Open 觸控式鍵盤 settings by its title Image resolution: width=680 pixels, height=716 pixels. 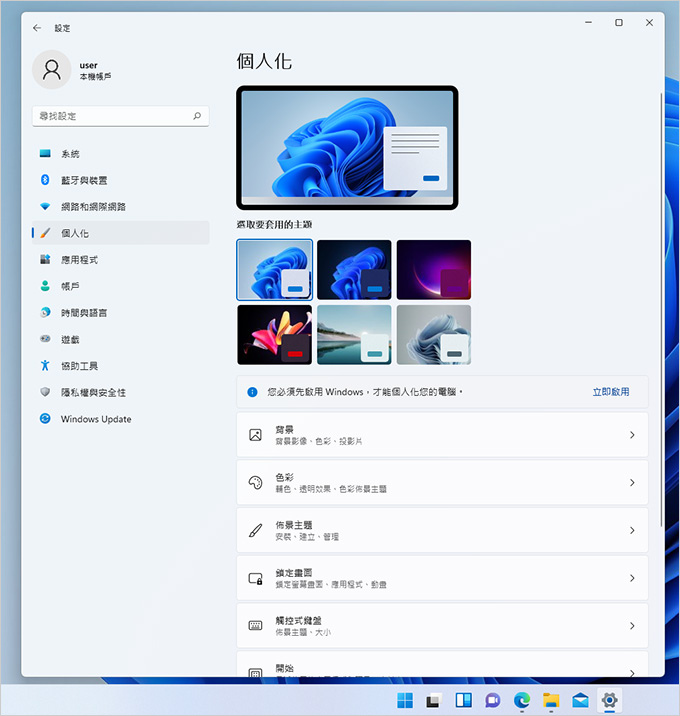298,620
